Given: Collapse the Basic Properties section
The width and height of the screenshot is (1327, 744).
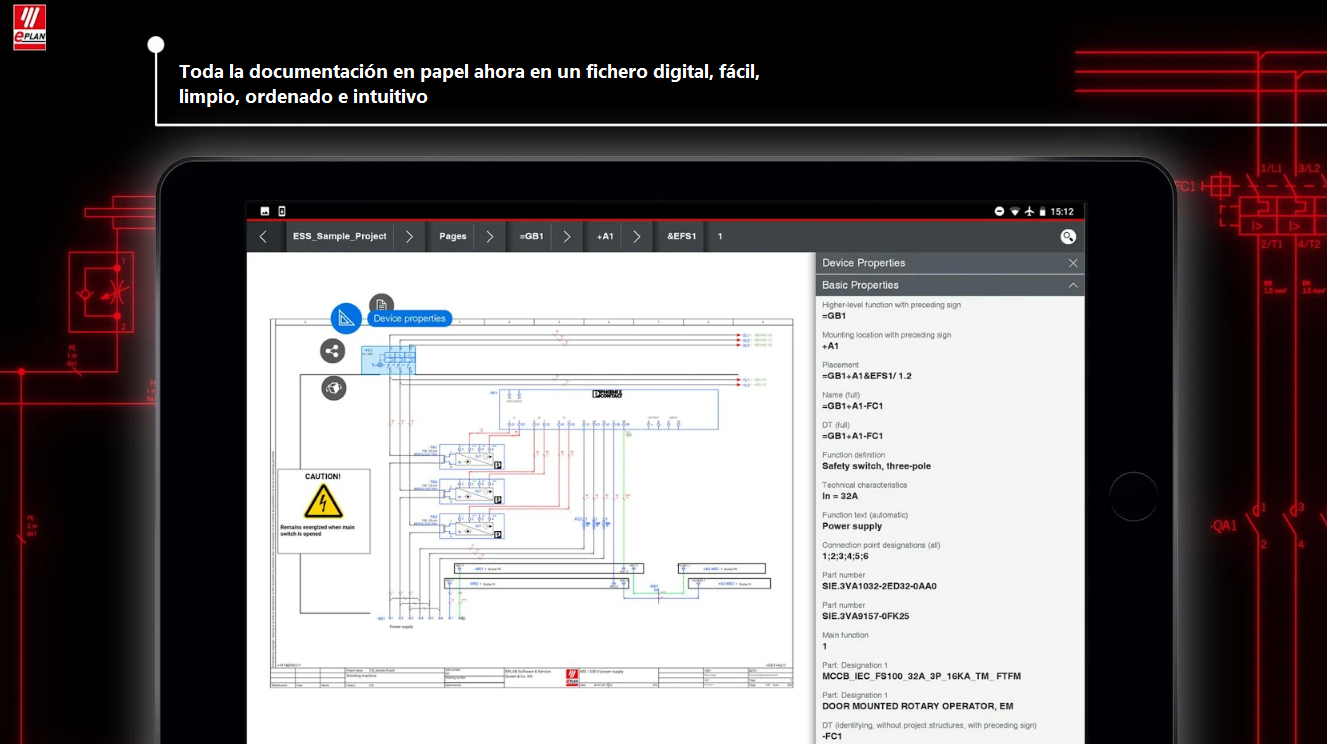Looking at the screenshot, I should click(x=1073, y=285).
